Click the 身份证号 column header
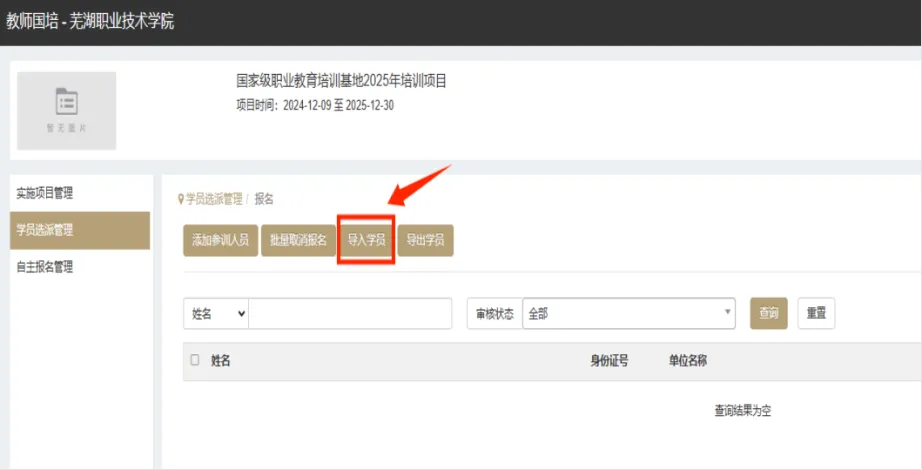The image size is (922, 470). pos(609,361)
